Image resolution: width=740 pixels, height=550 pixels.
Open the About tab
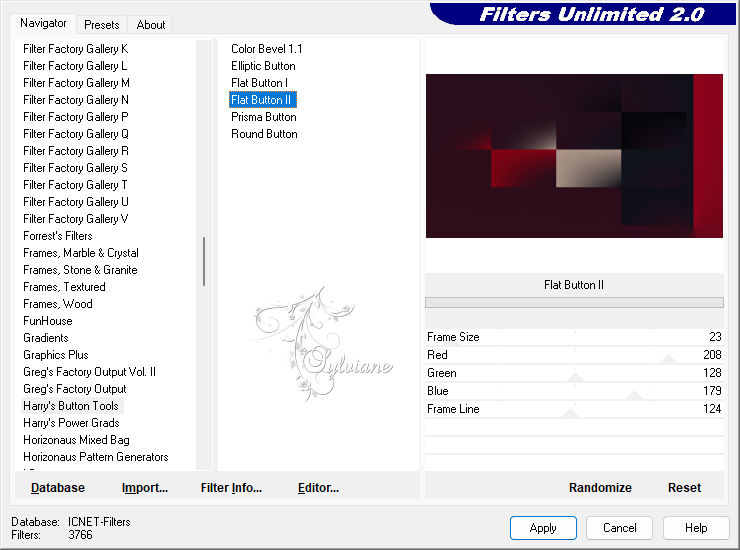point(151,25)
